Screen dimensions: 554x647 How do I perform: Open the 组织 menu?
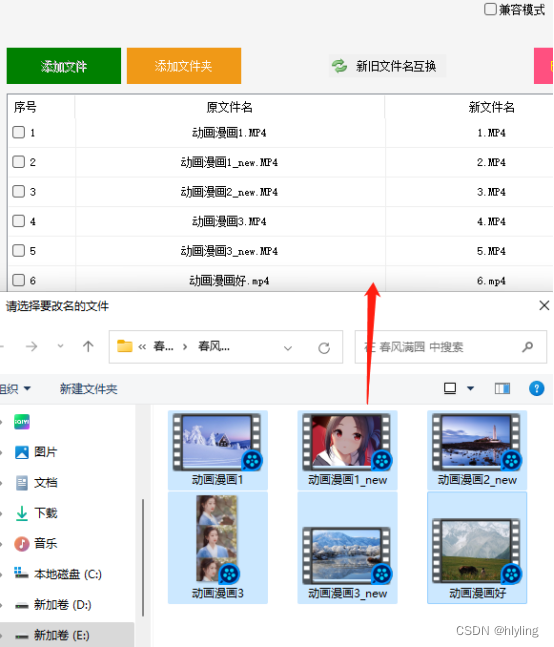[15, 389]
